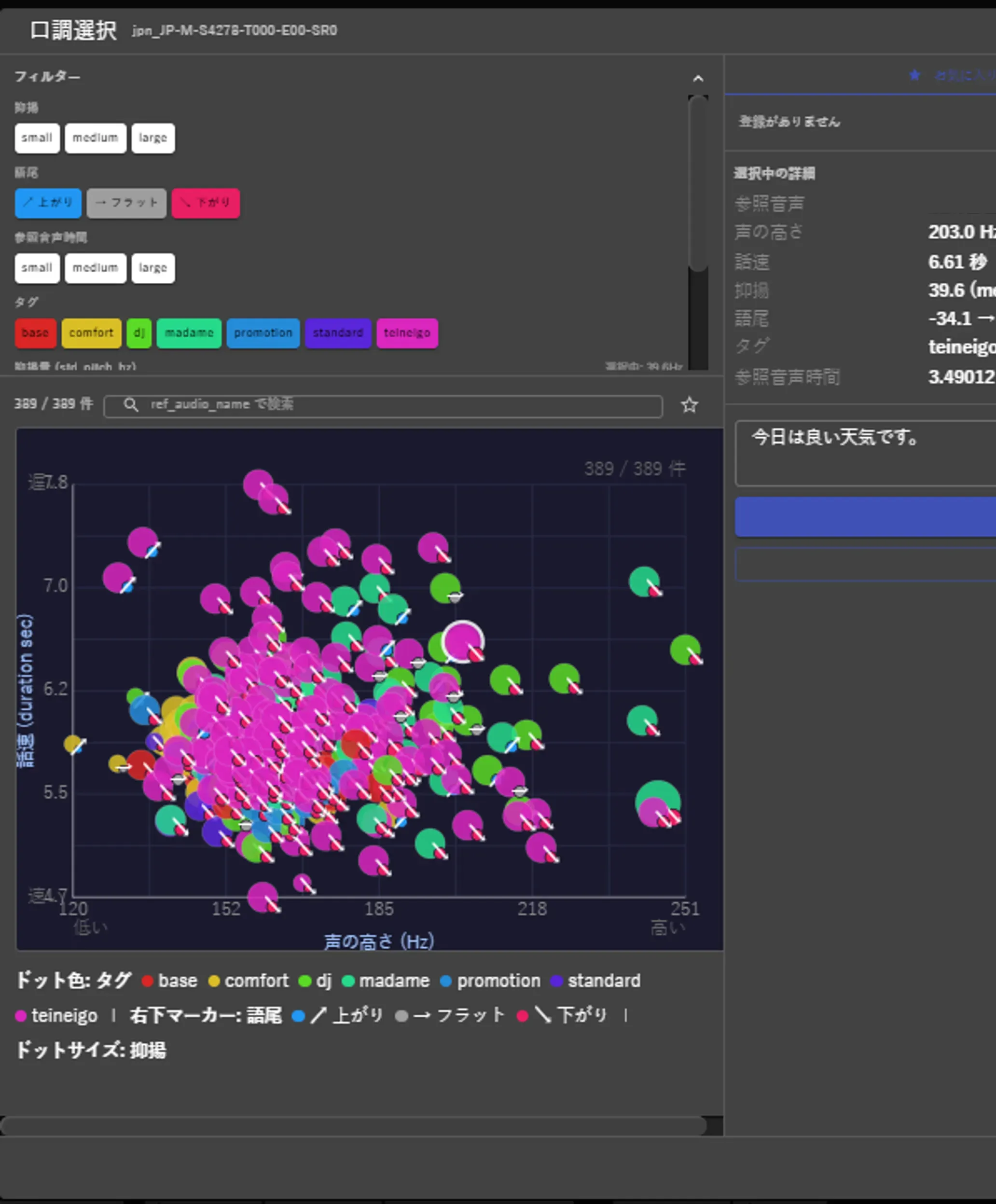Click the 口調選択 page title
Image resolution: width=996 pixels, height=1204 pixels.
tap(73, 30)
